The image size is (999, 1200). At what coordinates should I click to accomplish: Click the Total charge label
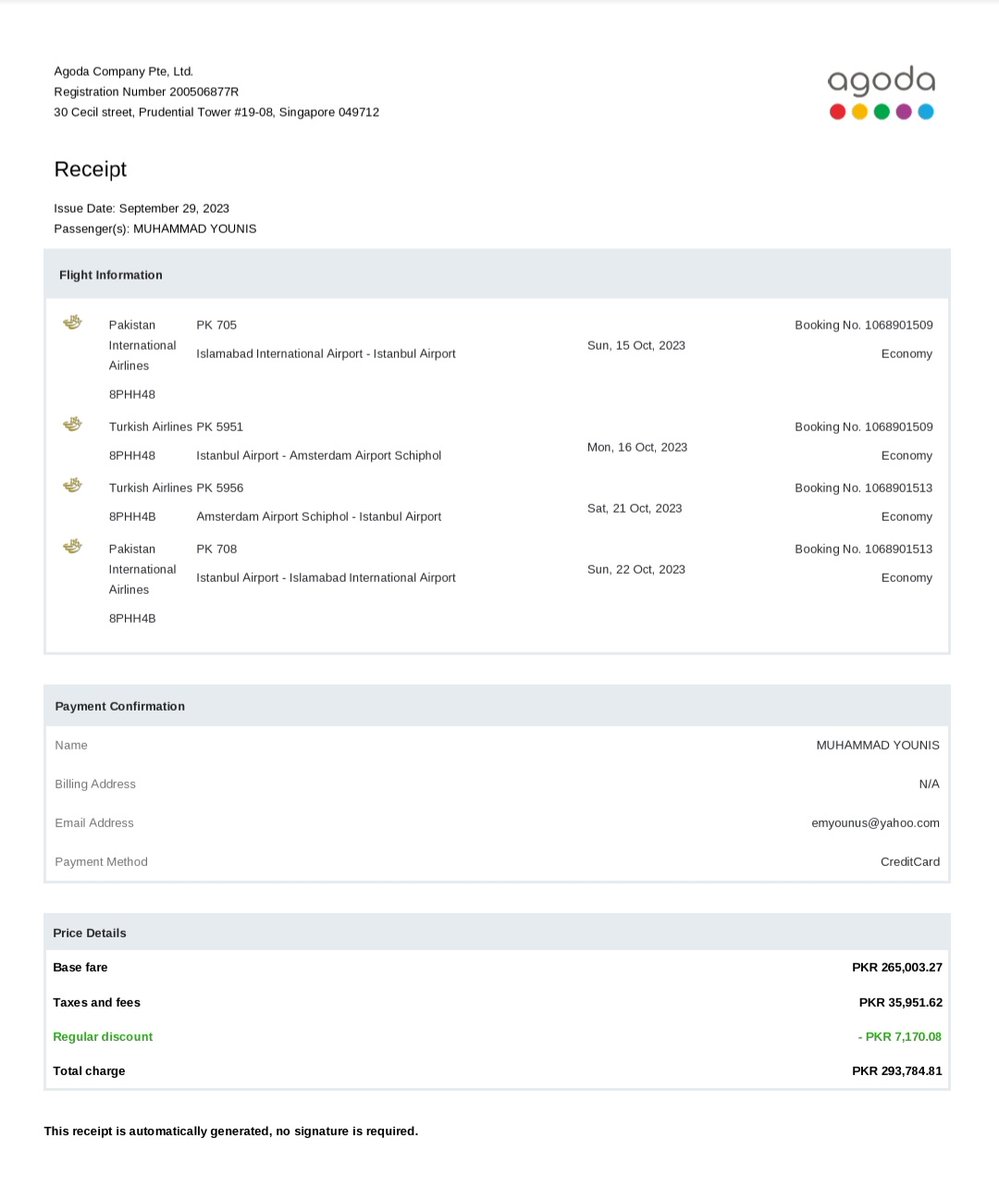point(89,1071)
